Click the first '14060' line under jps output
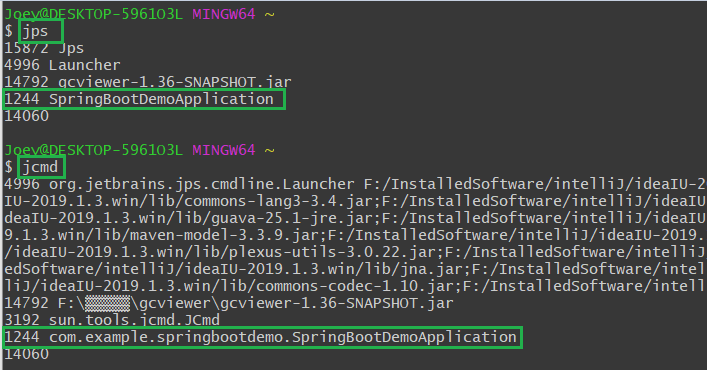Viewport: 707px width, 370px height. (26, 116)
